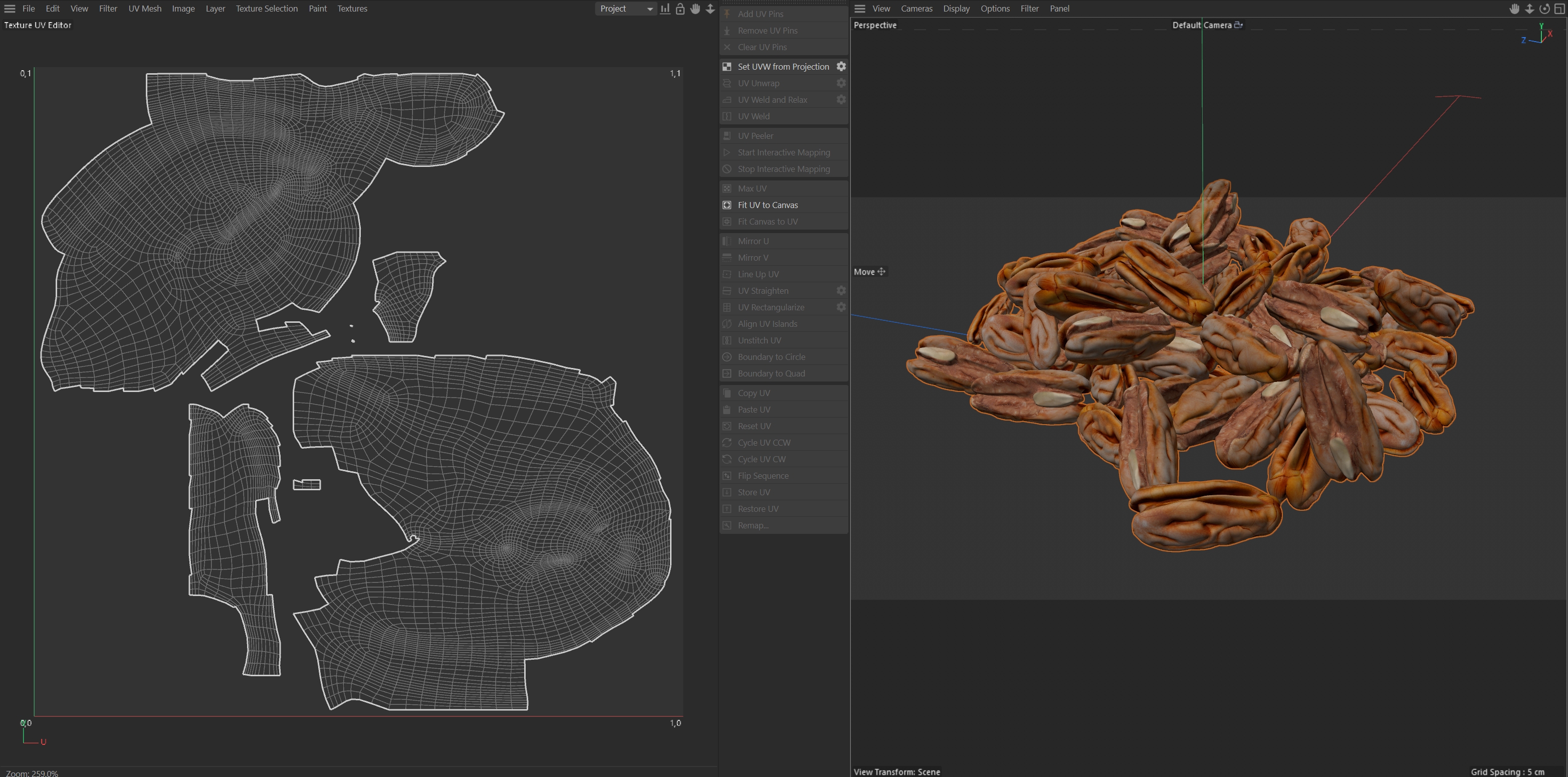Viewport: 1568px width, 777px height.
Task: Click the viewport orbit camera icon
Action: pyautogui.click(x=1544, y=9)
